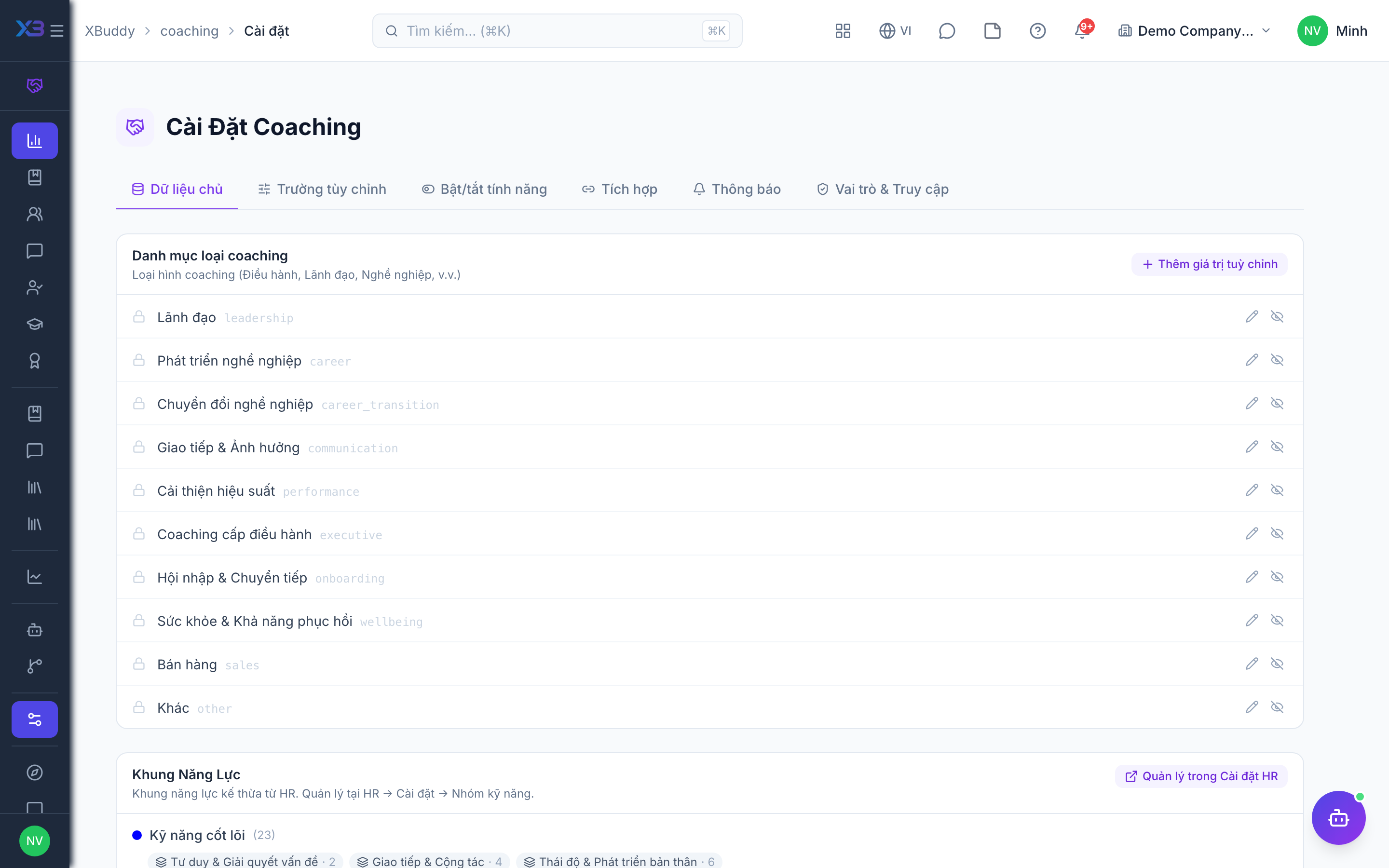The image size is (1389, 868).
Task: Toggle the sidebar hamburger menu
Action: point(57,31)
